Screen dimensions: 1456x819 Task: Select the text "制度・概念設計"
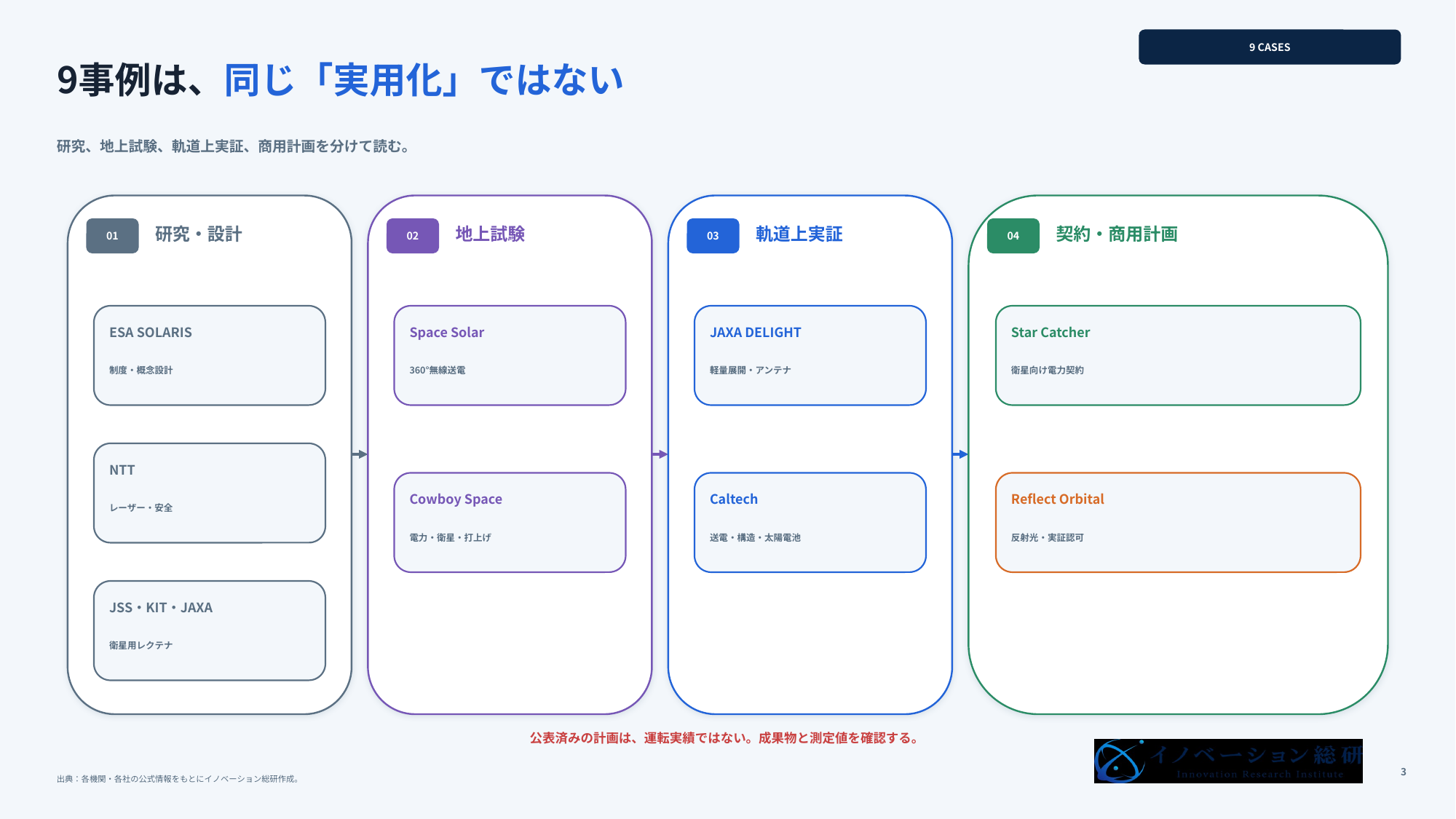click(141, 370)
